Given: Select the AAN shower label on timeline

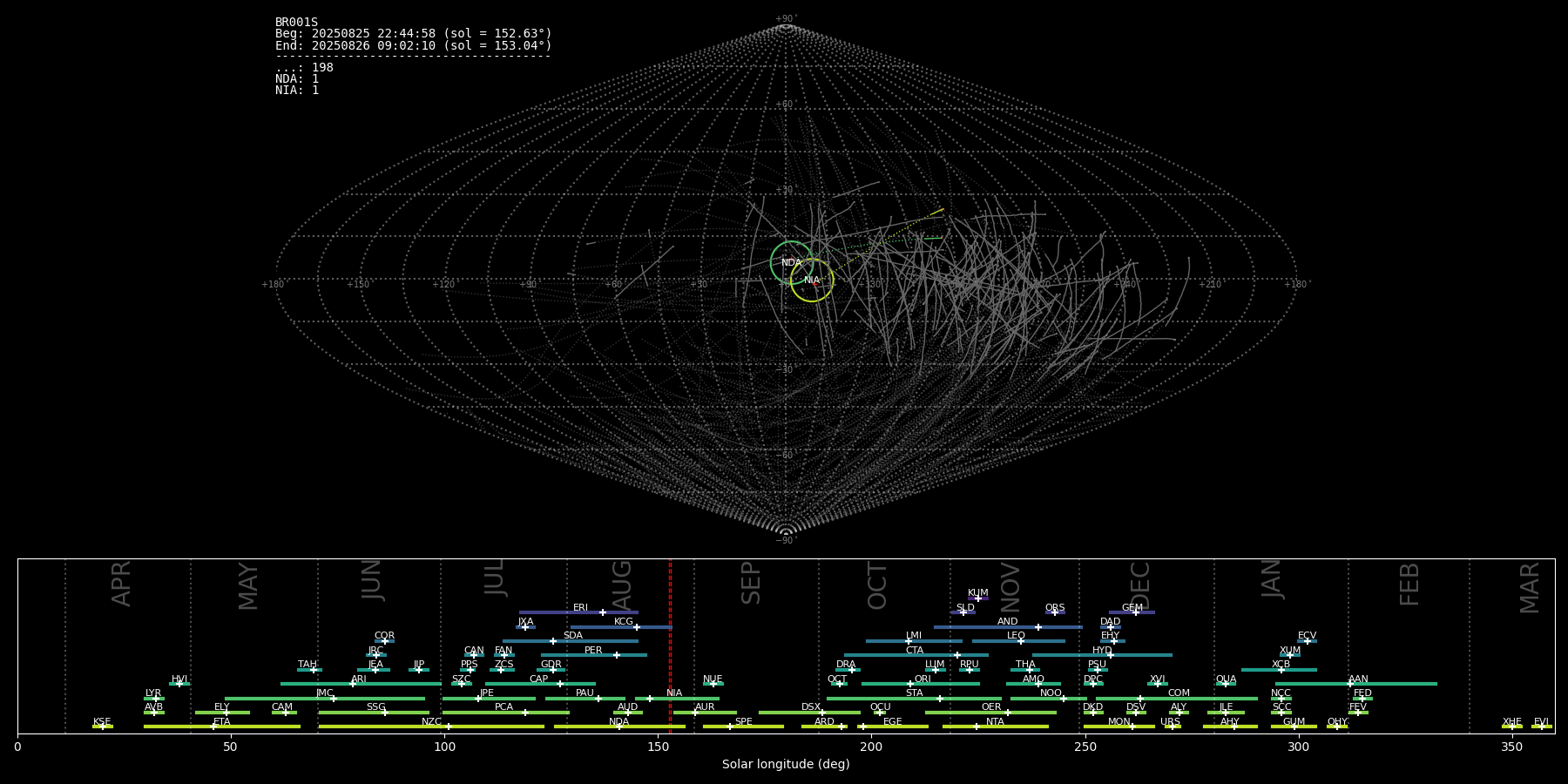Looking at the screenshot, I should (1358, 679).
